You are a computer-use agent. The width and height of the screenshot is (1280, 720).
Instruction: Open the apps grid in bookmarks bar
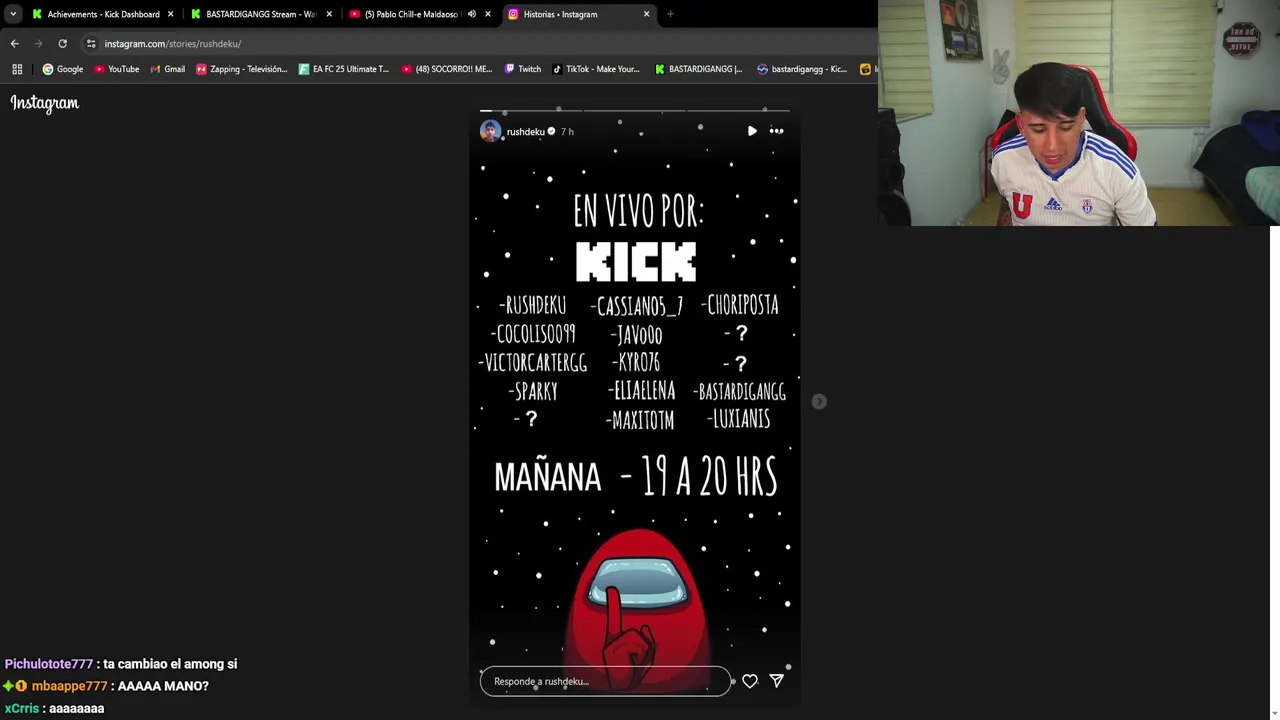click(x=17, y=69)
